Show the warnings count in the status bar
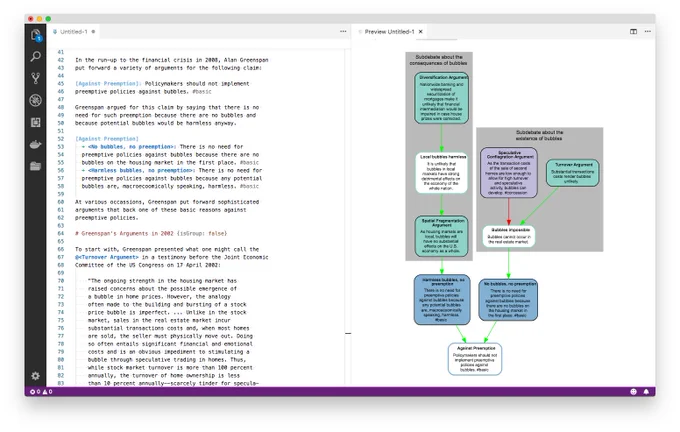The image size is (680, 432). [47, 392]
